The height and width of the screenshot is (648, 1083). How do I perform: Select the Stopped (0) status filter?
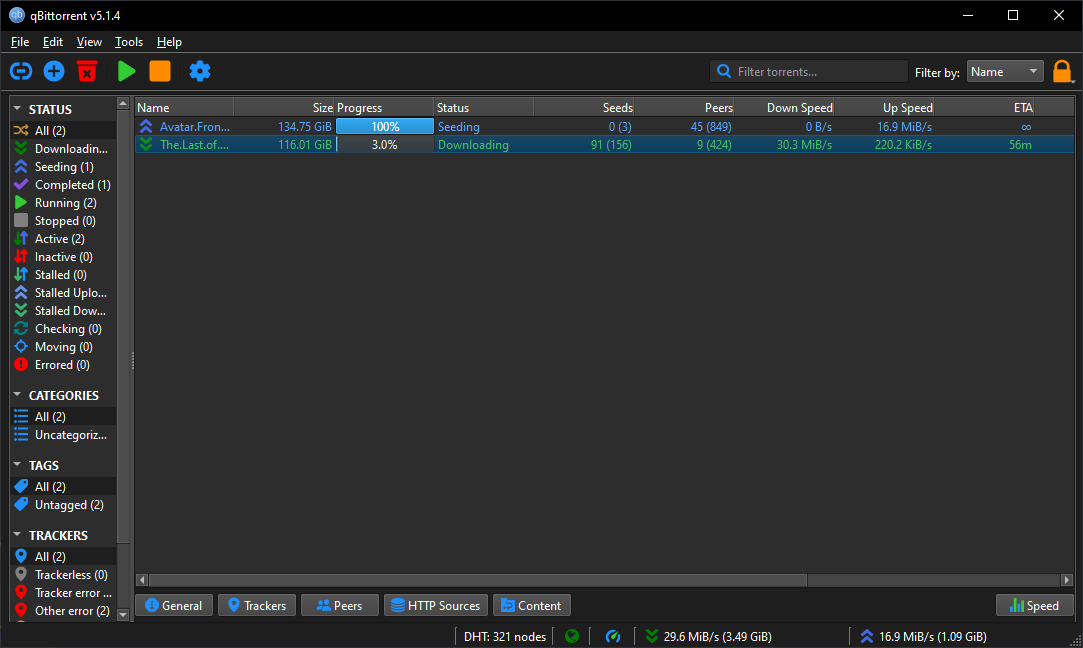pyautogui.click(x=63, y=220)
